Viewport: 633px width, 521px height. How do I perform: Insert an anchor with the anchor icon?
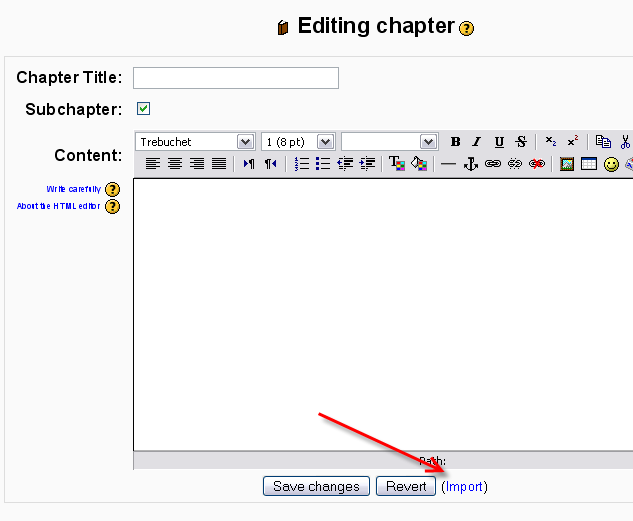[471, 164]
